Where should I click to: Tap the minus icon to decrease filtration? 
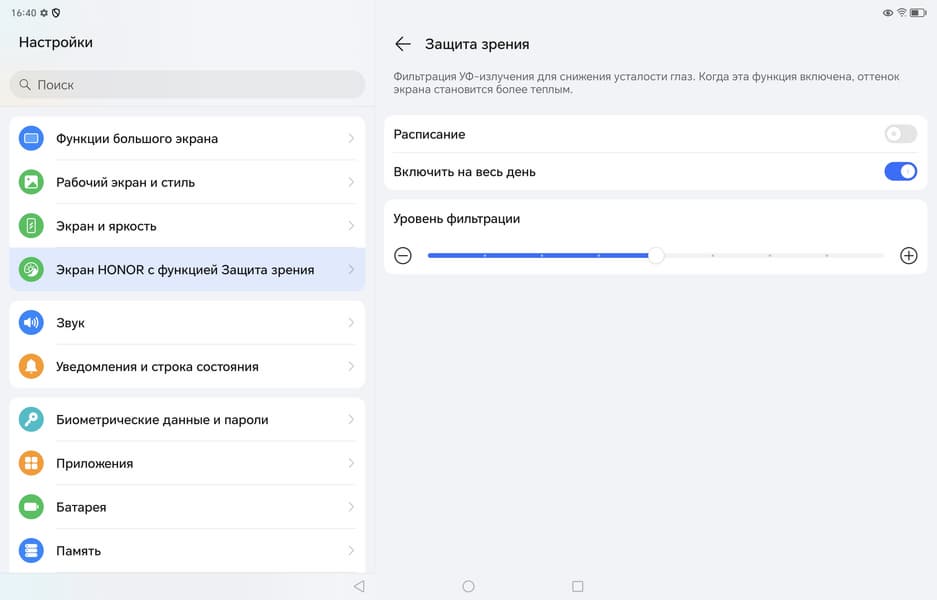pyautogui.click(x=403, y=256)
